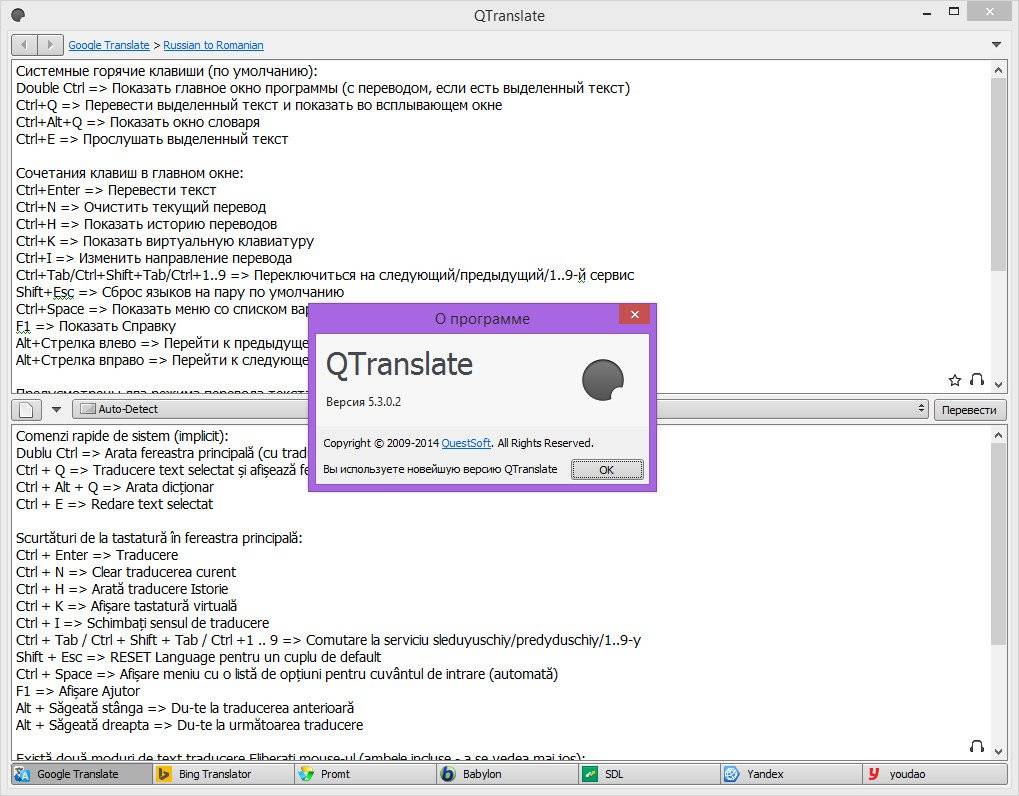Click the translation pane scrollbar thumb
1019x796 pixels.
(998, 545)
